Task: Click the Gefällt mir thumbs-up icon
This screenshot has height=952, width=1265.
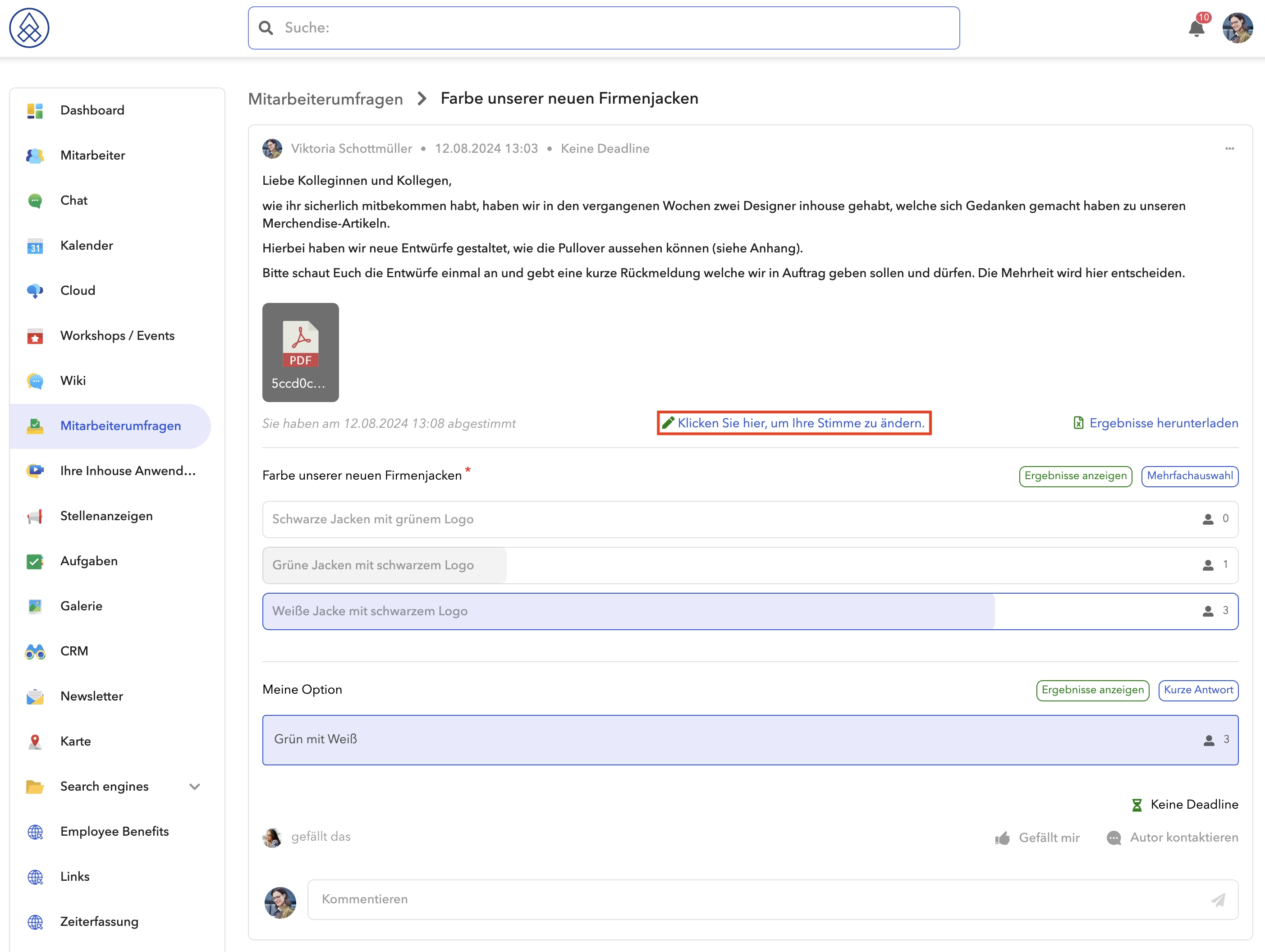Action: click(x=1003, y=838)
